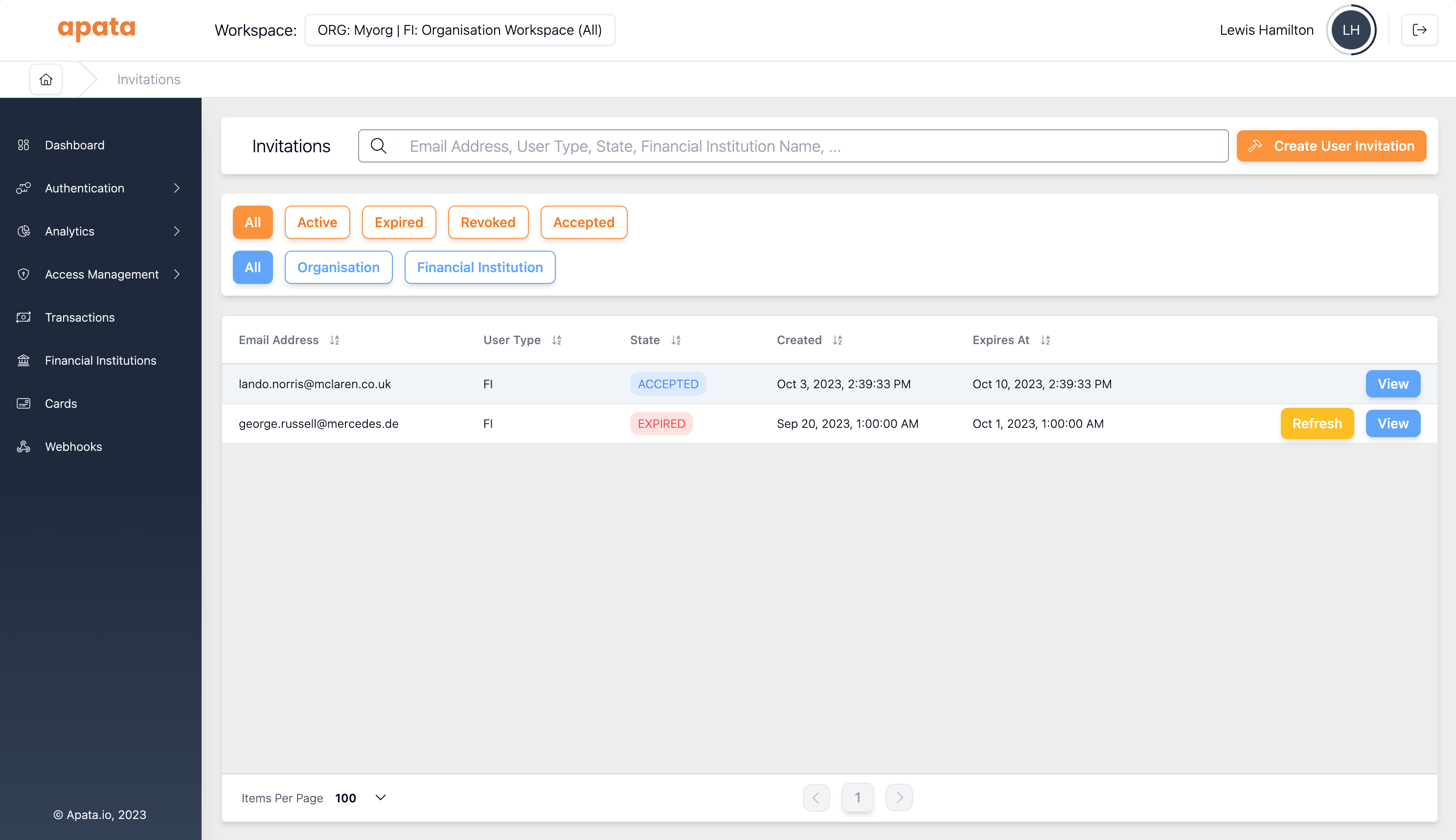Open Transactions in the sidebar
This screenshot has width=1456, height=840.
click(x=80, y=317)
